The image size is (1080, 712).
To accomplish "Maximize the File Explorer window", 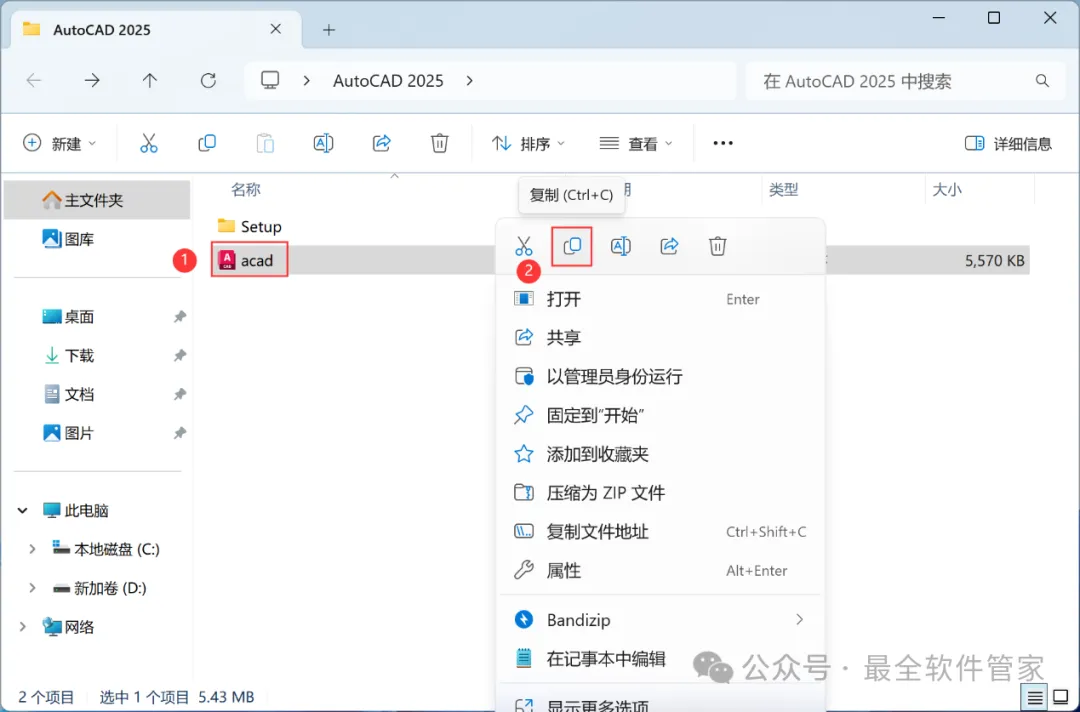I will coord(994,18).
